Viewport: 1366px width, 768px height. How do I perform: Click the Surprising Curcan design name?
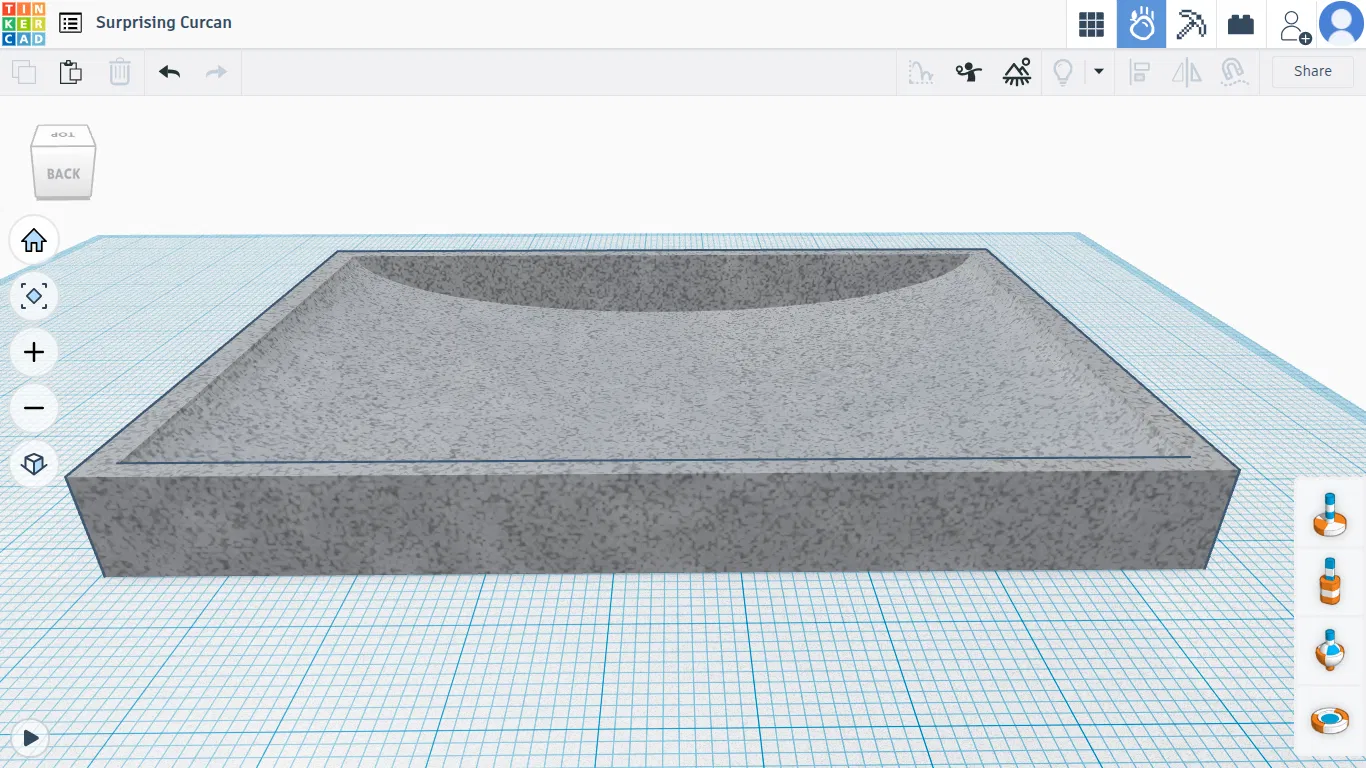164,23
